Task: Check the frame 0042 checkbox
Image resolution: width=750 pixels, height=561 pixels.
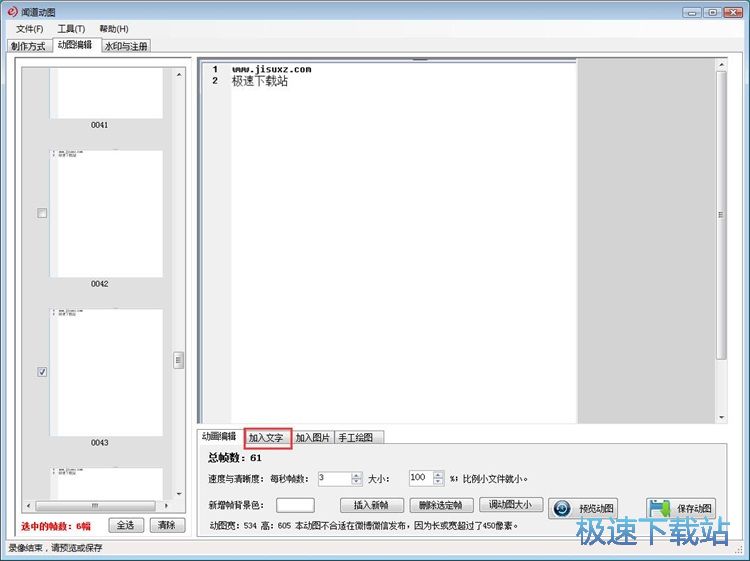Action: tap(42, 213)
